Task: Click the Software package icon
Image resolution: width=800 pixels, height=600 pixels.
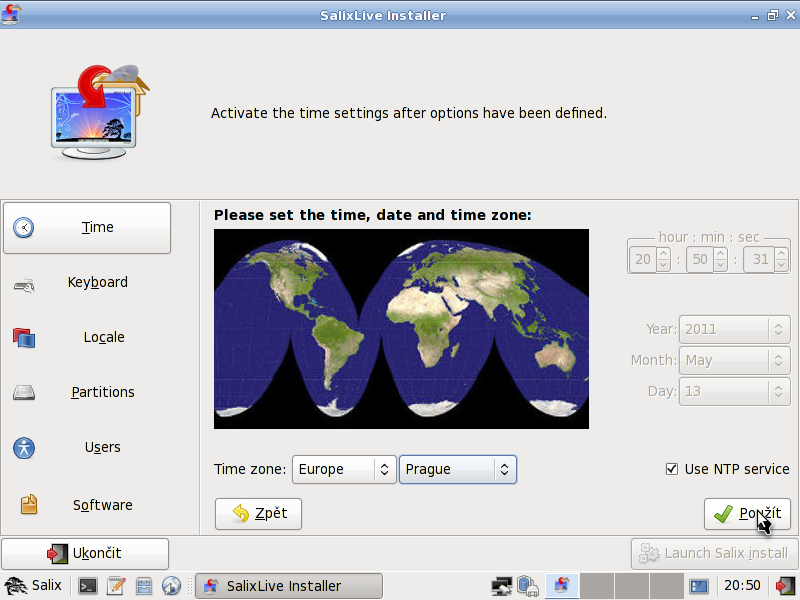Action: tap(29, 504)
